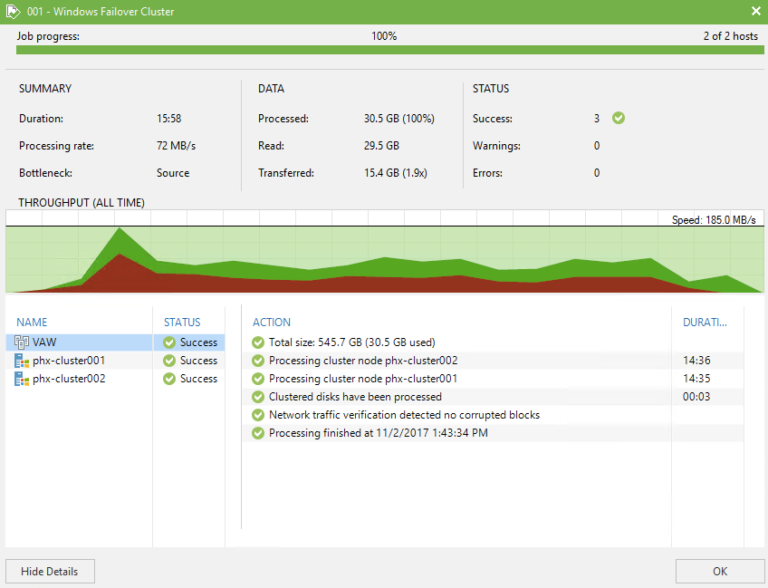The image size is (768, 588).
Task: Click the green job progress bar
Action: point(390,50)
